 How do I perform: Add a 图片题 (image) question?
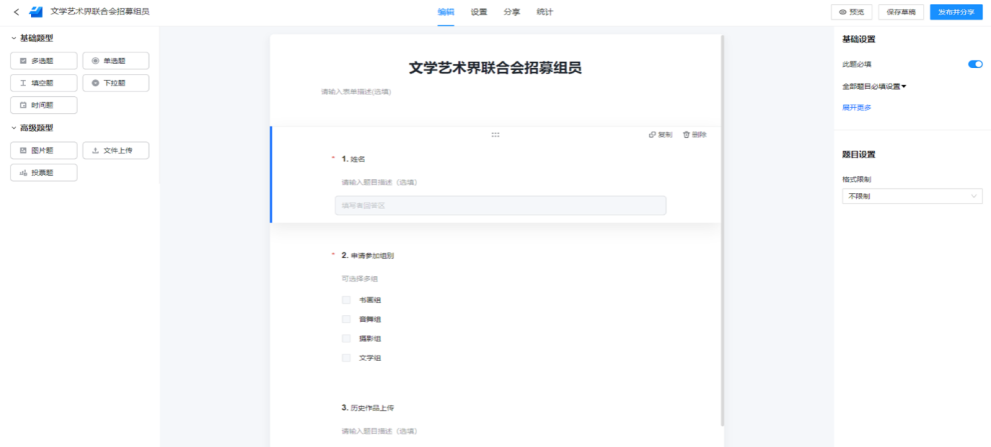pos(43,151)
